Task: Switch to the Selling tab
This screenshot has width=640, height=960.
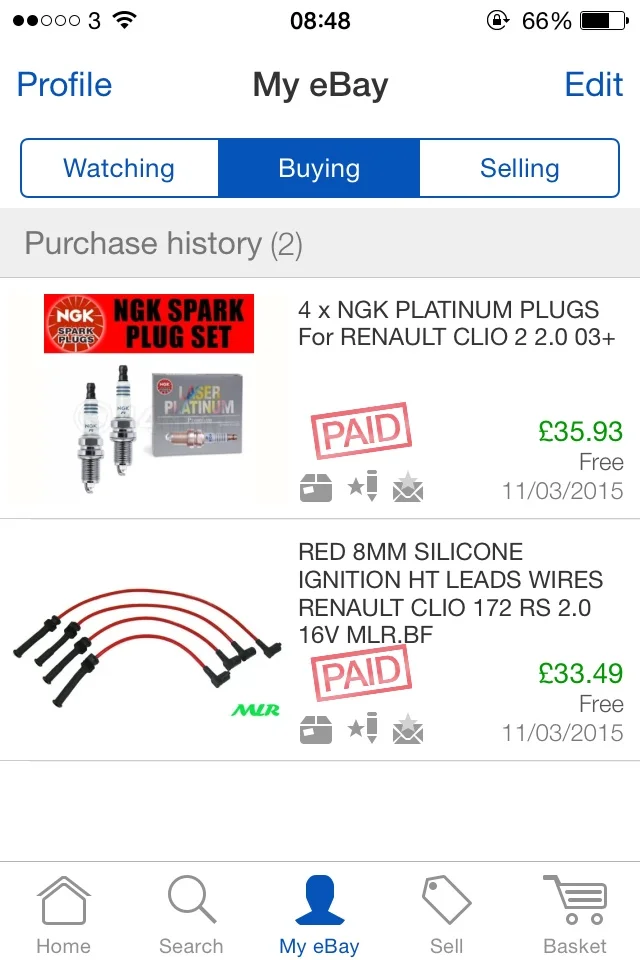Action: point(519,168)
